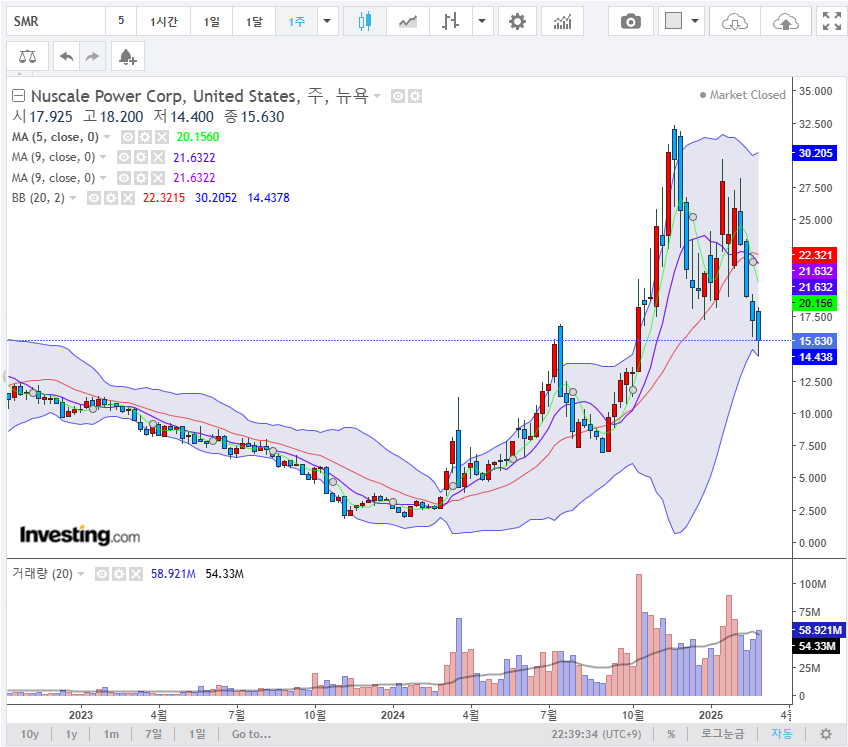Open settings for MA 5 indicator

[144, 137]
